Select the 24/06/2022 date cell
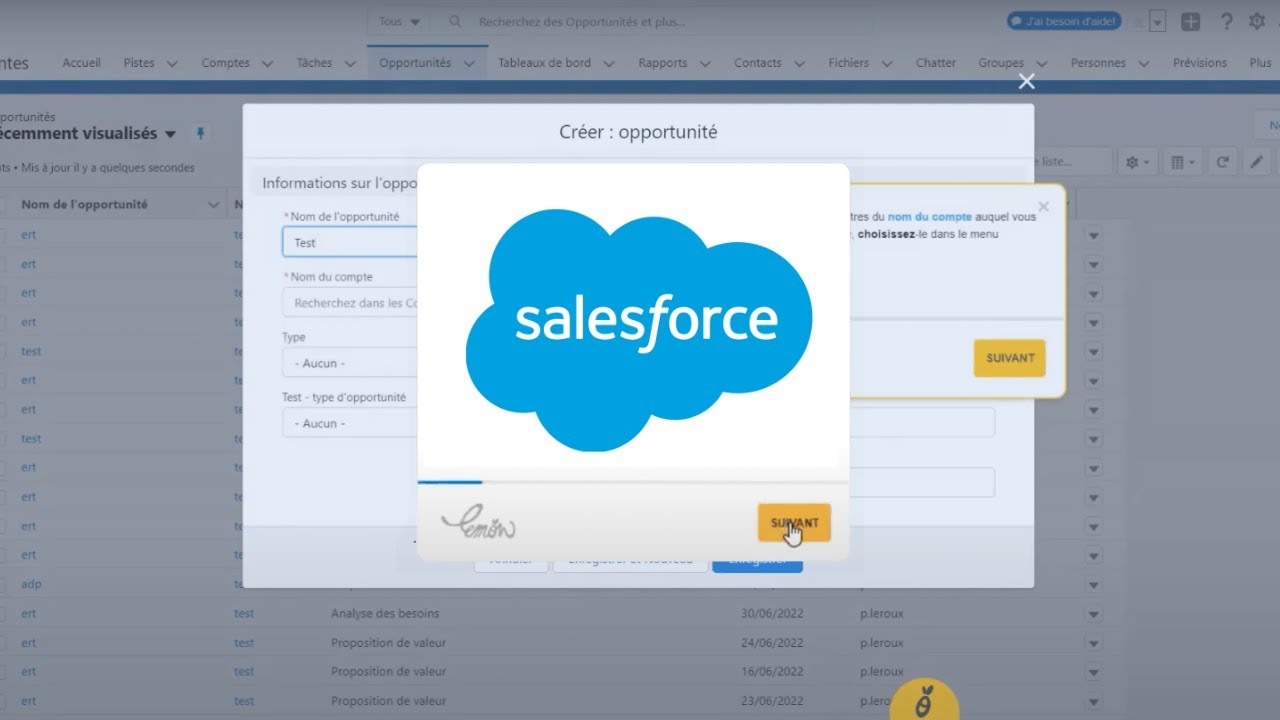This screenshot has height=720, width=1280. click(x=773, y=642)
